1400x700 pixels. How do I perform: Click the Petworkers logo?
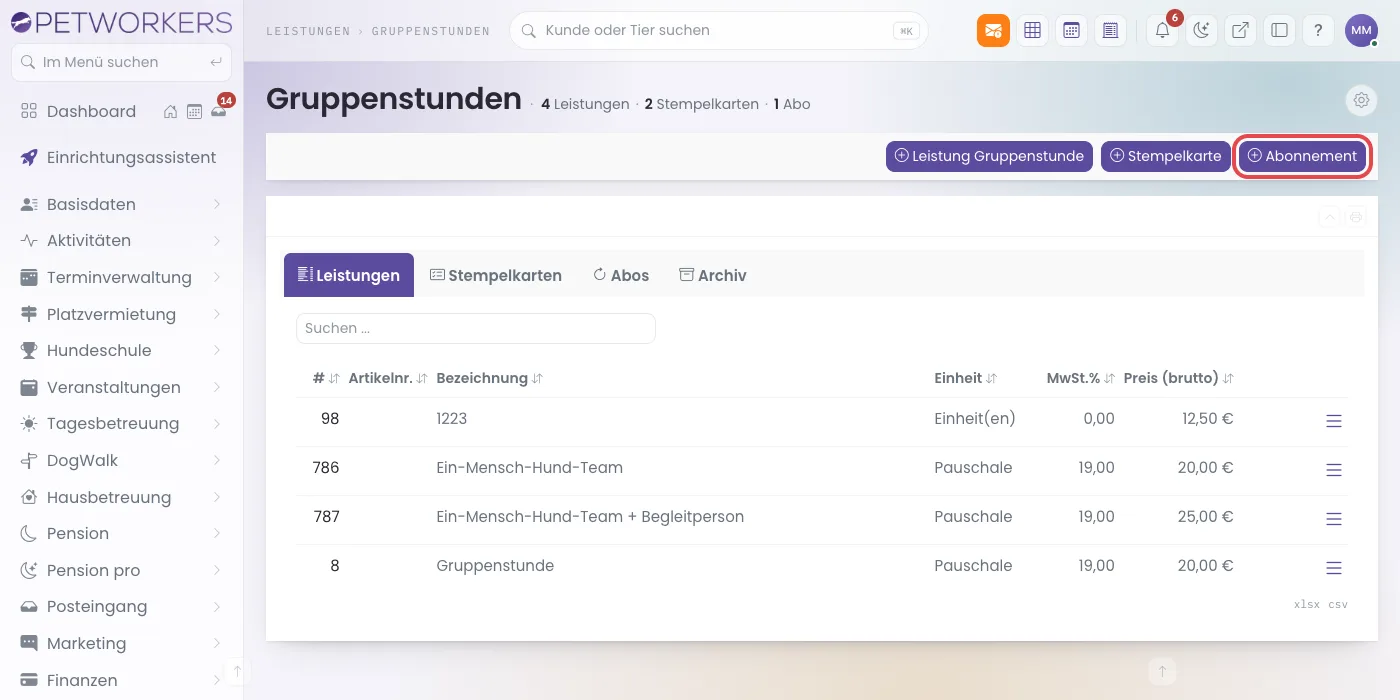tap(121, 22)
